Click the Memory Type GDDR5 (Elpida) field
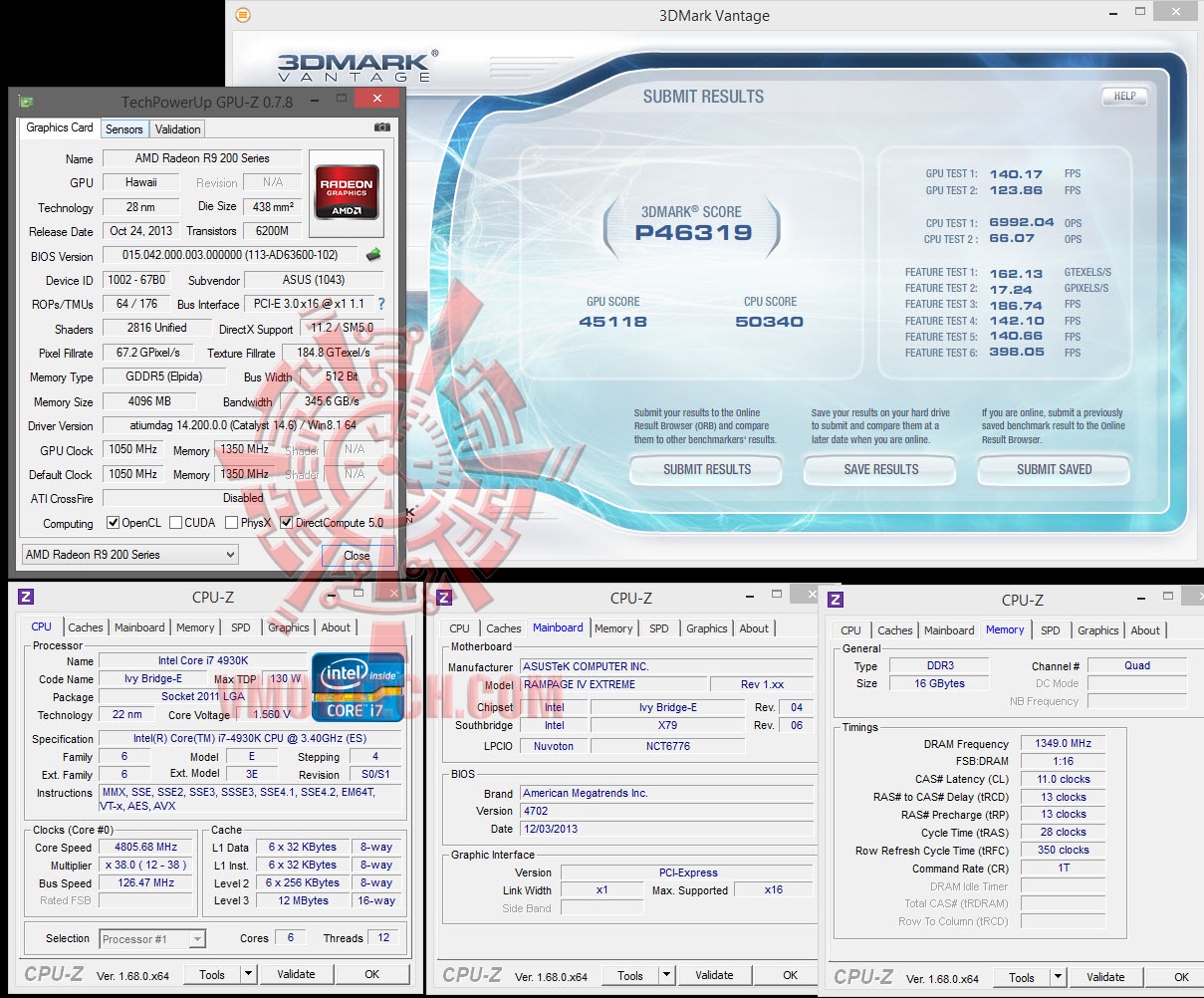 [163, 376]
